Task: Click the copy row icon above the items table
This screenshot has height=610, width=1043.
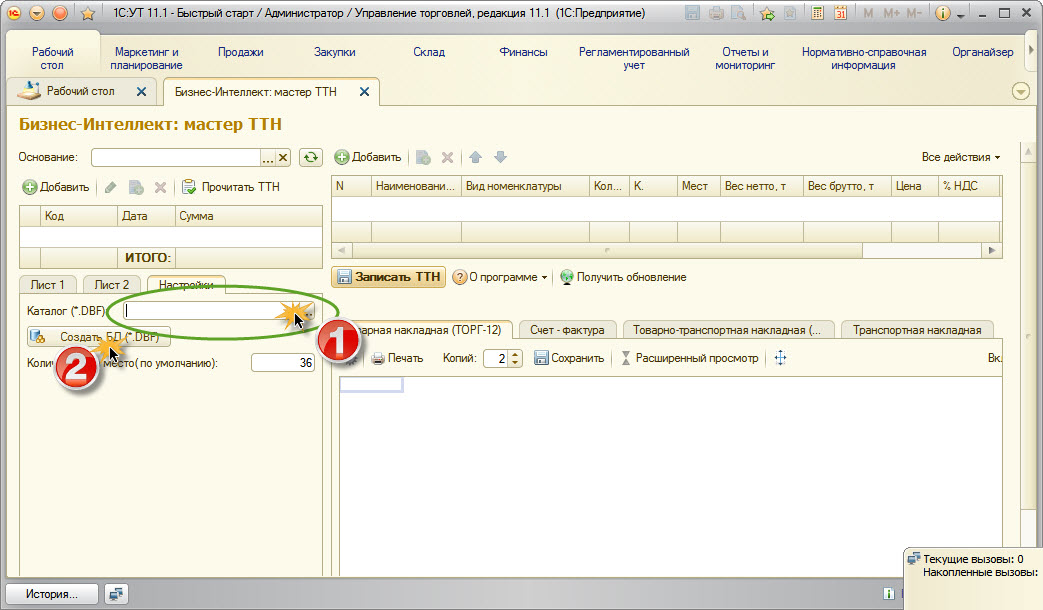Action: pyautogui.click(x=423, y=158)
